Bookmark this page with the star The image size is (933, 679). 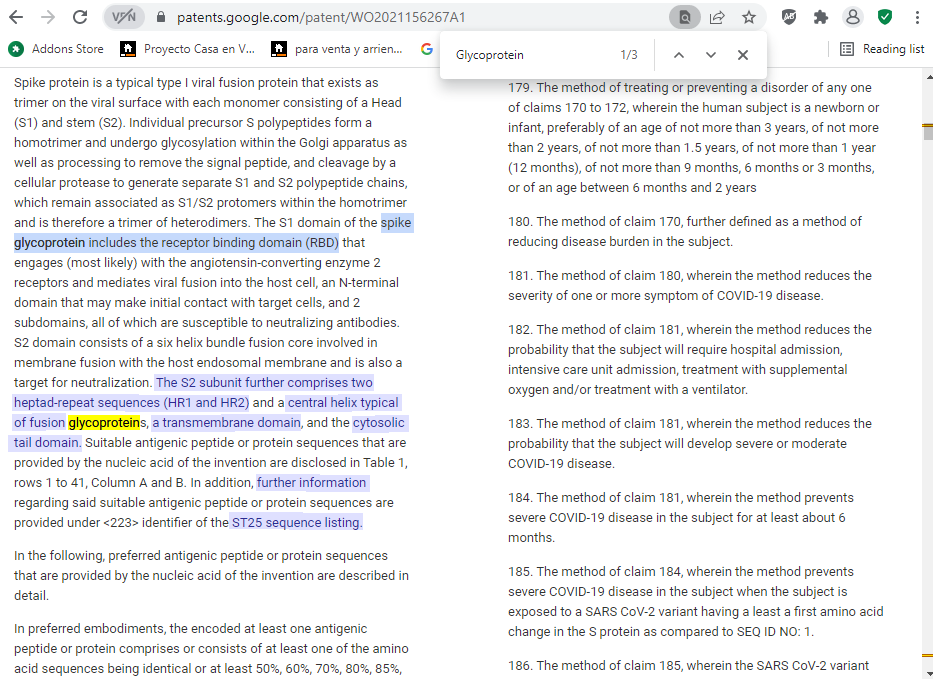(748, 17)
